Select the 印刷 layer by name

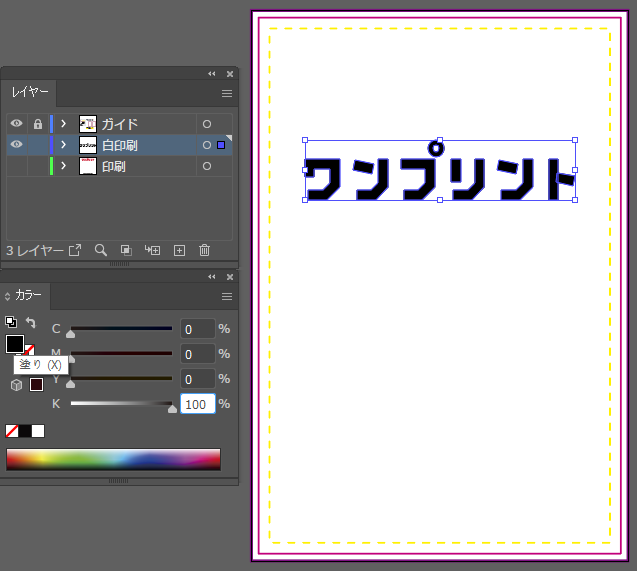114,166
